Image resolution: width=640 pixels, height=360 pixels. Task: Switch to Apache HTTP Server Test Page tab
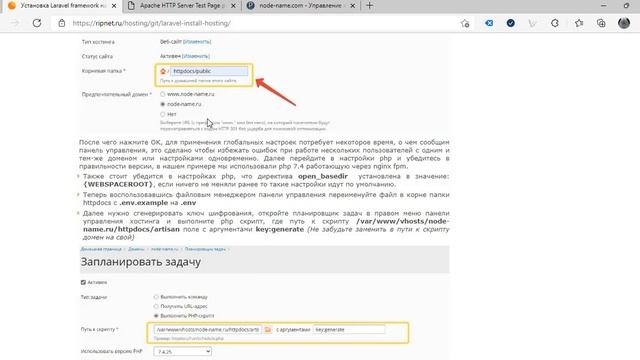(182, 6)
